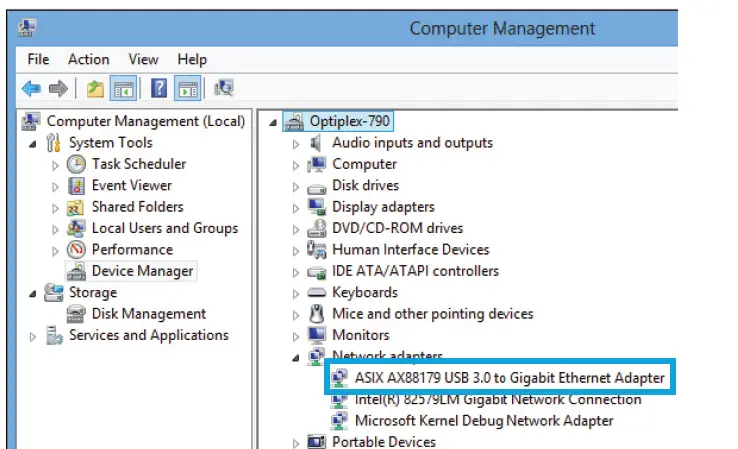Click the Audio inputs speaker icon
The width and height of the screenshot is (738, 449).
click(316, 143)
